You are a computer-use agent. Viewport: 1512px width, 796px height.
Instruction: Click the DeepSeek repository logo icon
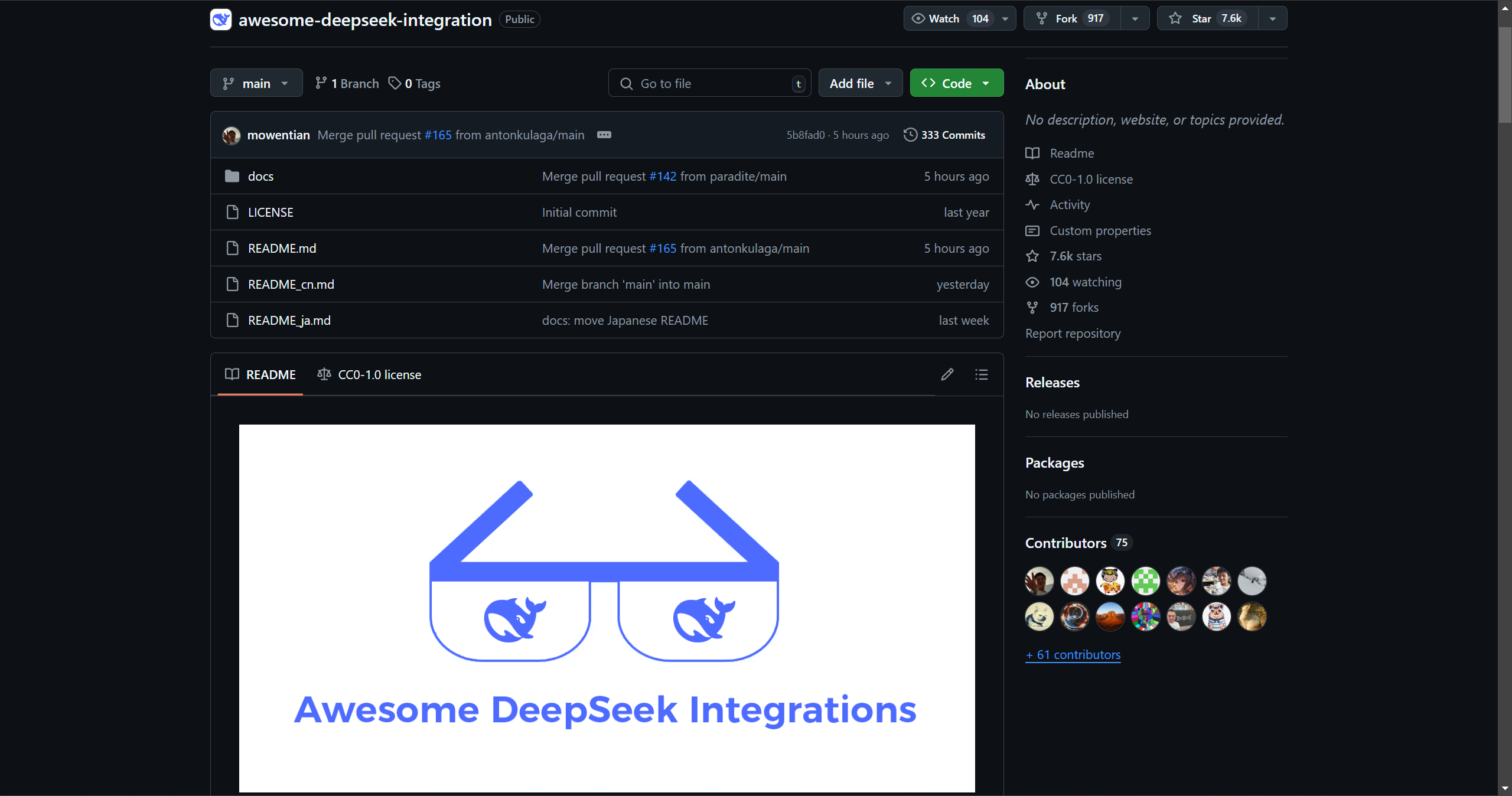tap(221, 19)
